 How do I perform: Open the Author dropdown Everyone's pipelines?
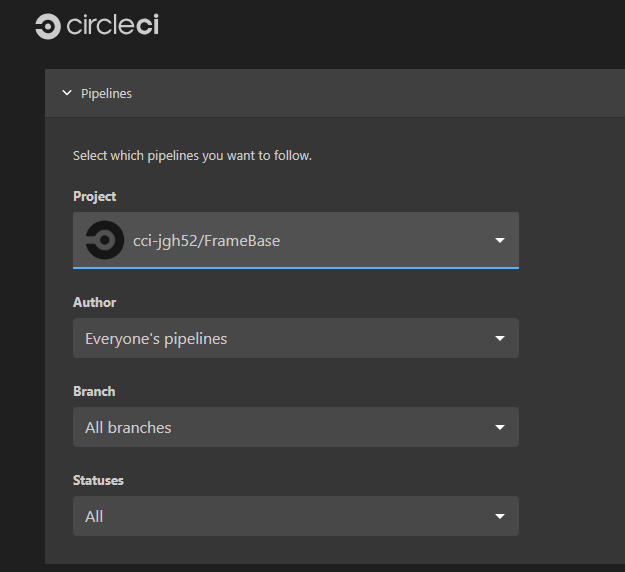pos(296,338)
